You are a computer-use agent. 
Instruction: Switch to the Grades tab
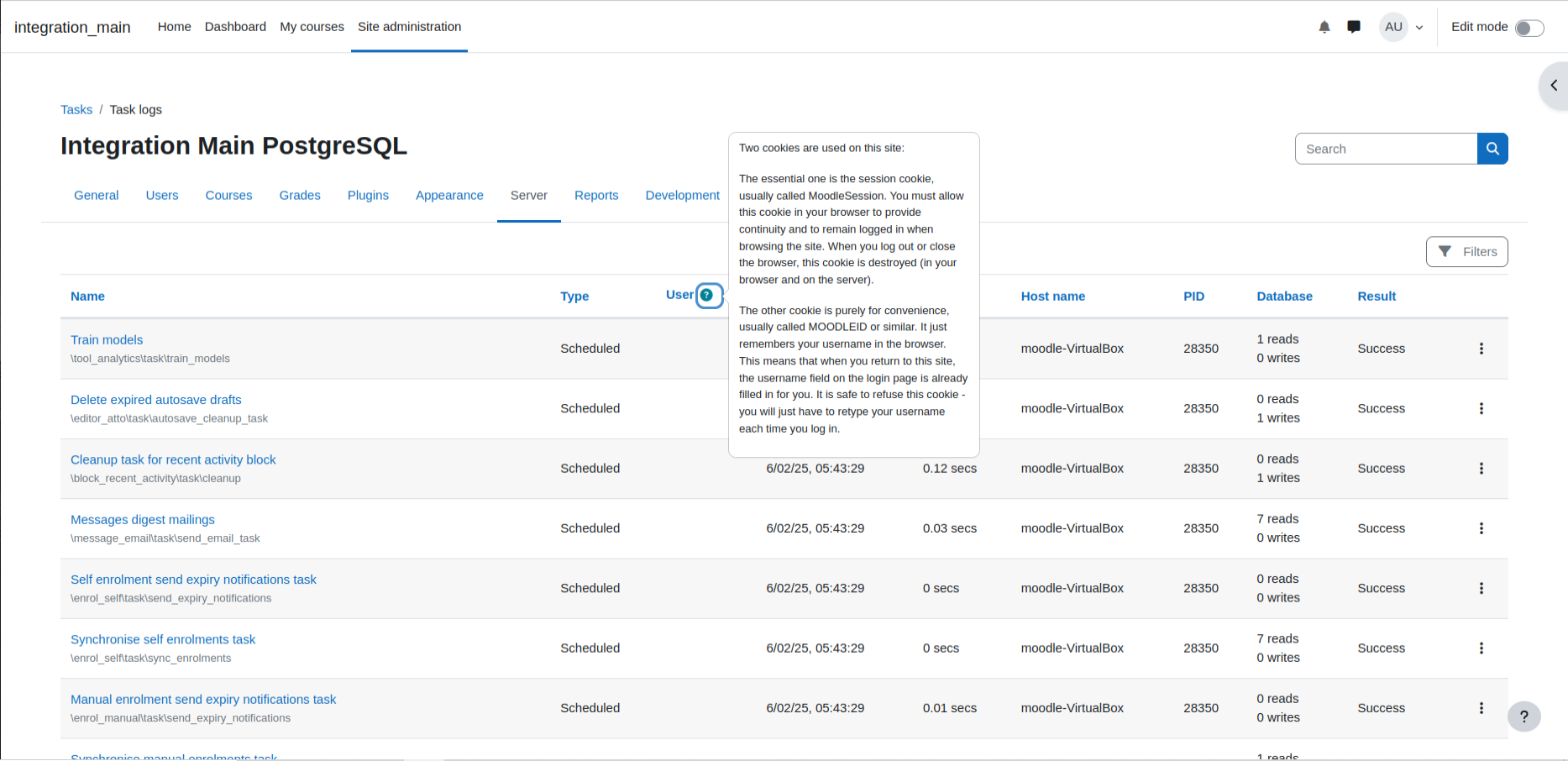click(x=300, y=195)
